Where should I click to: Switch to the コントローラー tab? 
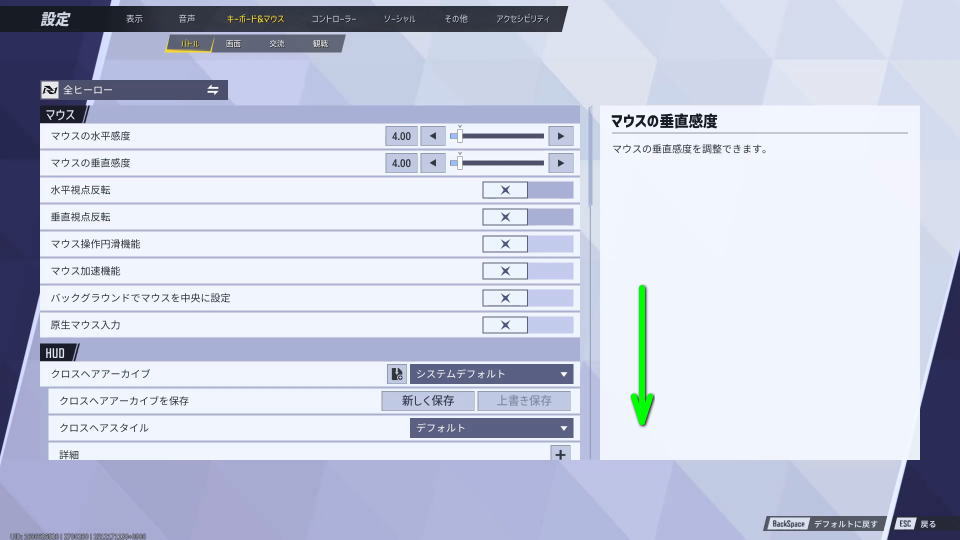coord(333,19)
